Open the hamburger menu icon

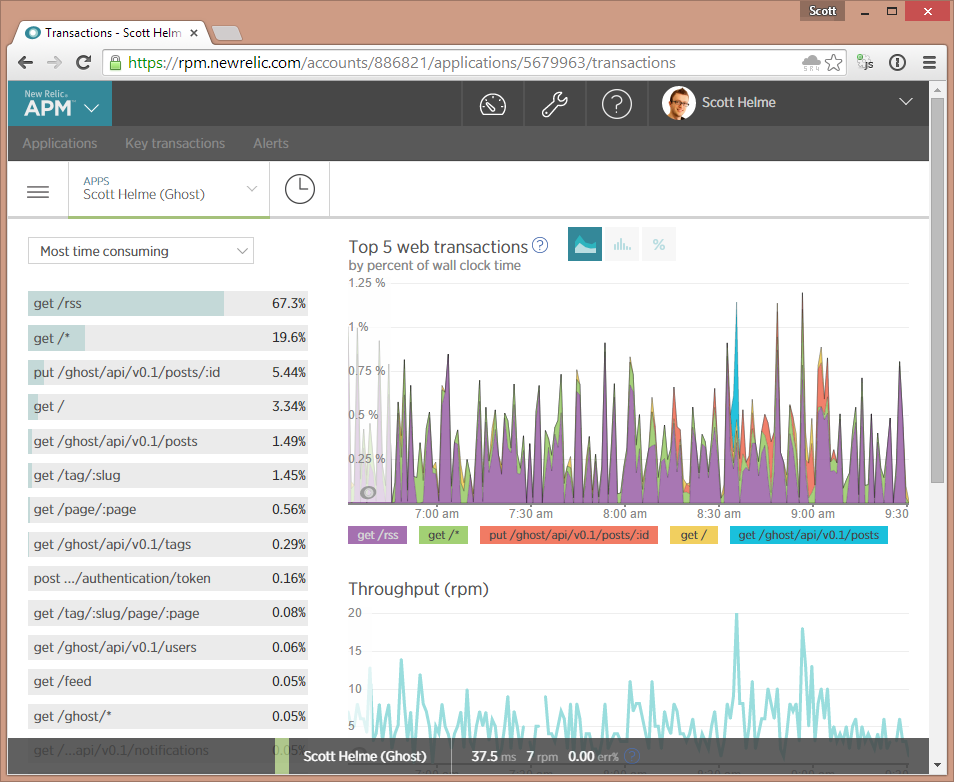(x=38, y=191)
